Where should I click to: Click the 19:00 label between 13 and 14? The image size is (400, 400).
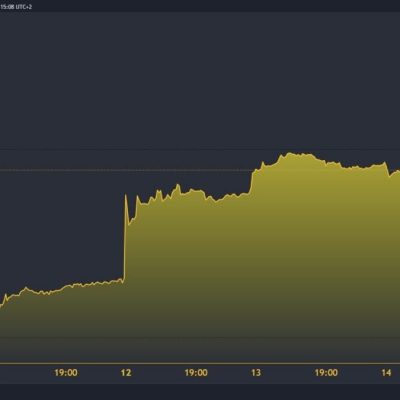(326, 372)
